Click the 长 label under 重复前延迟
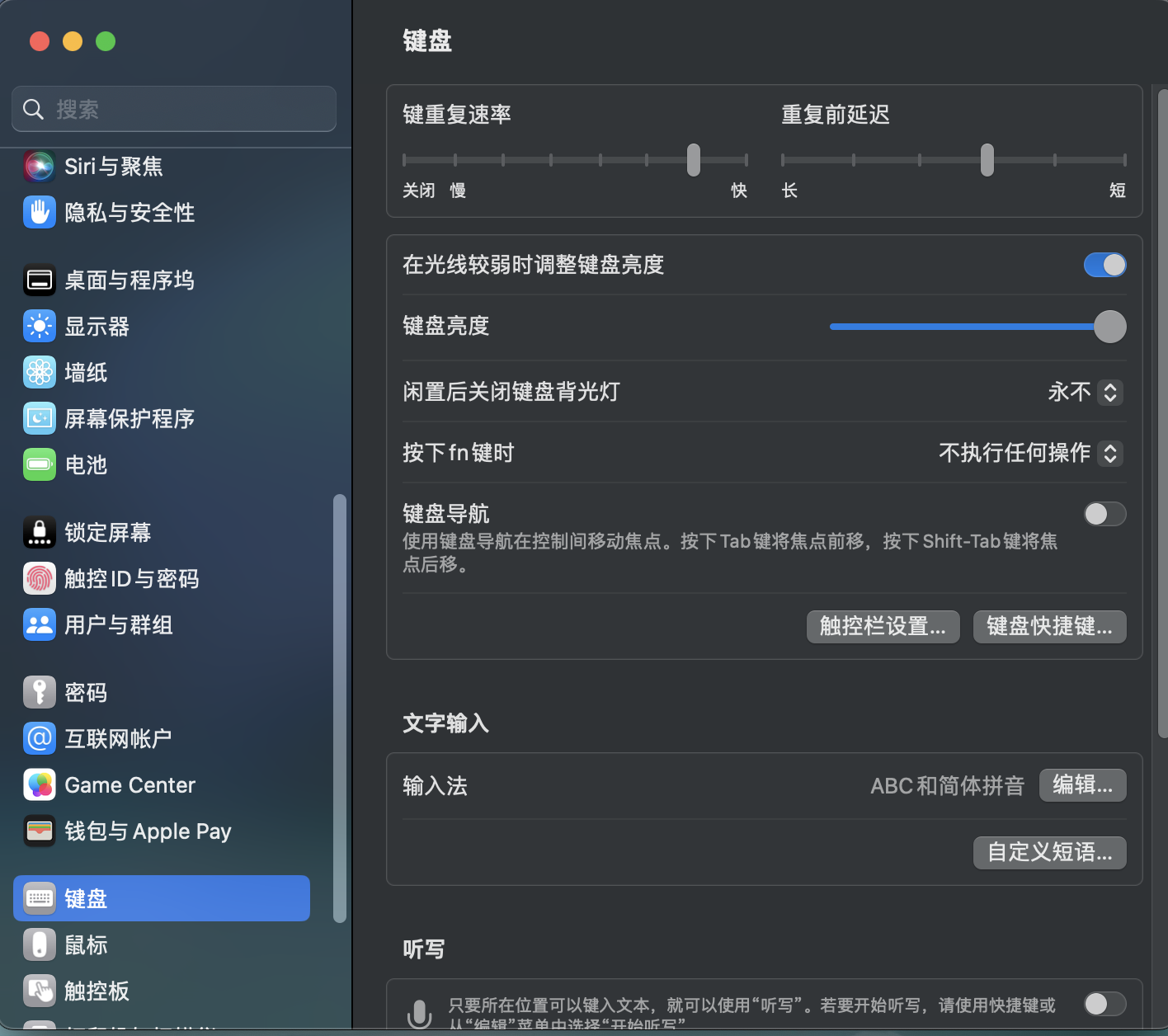Image resolution: width=1168 pixels, height=1036 pixels. click(x=789, y=191)
